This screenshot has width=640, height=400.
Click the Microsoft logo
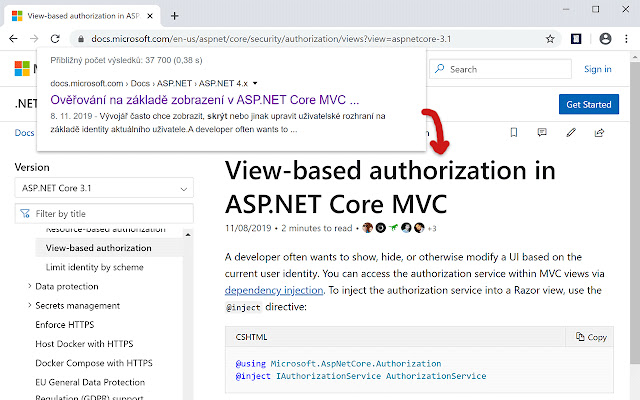[22, 69]
